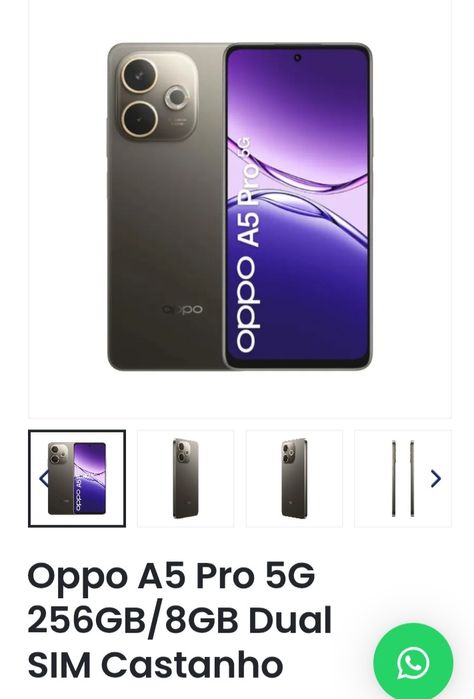Tap the purple phone screen in main image
This screenshot has height=699, width=474.
click(298, 206)
